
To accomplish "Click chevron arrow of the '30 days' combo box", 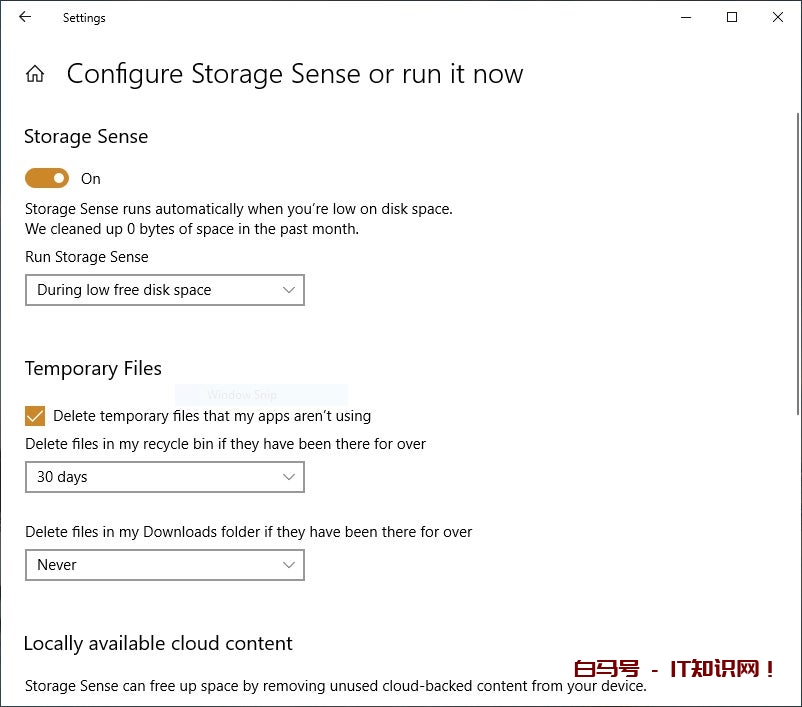I will [289, 477].
